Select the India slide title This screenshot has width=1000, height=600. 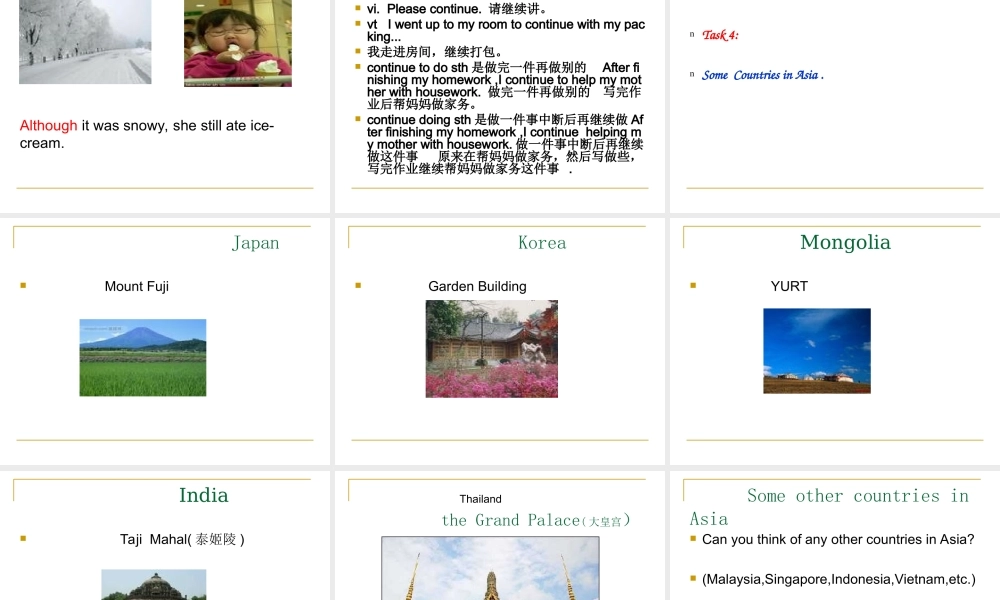pyautogui.click(x=204, y=495)
